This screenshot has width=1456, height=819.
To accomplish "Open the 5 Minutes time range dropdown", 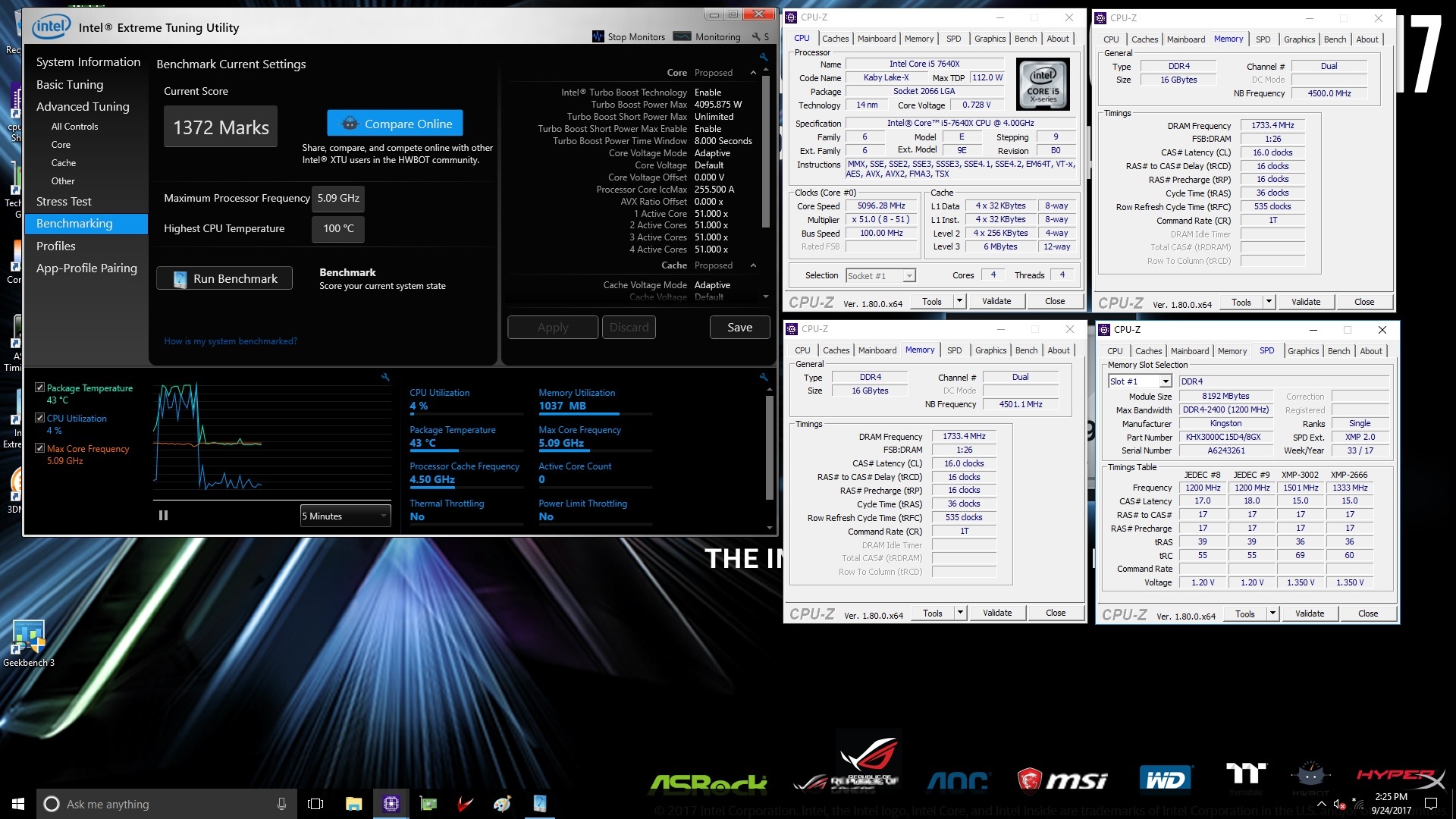I will pyautogui.click(x=346, y=516).
